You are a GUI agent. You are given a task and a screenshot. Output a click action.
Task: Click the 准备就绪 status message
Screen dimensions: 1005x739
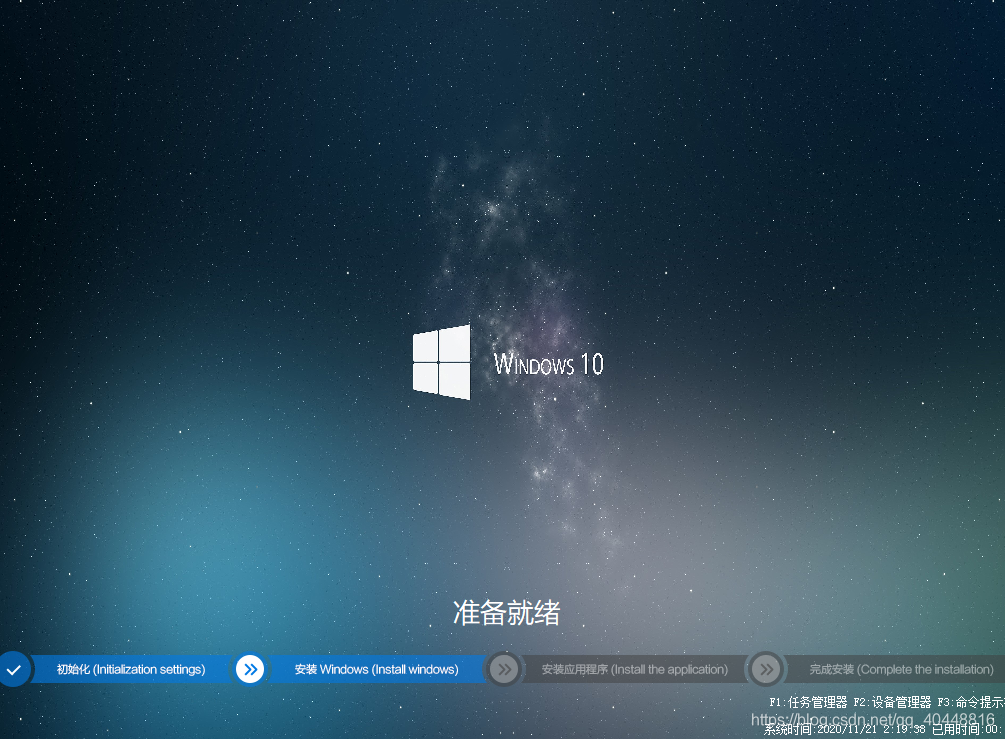tap(506, 613)
